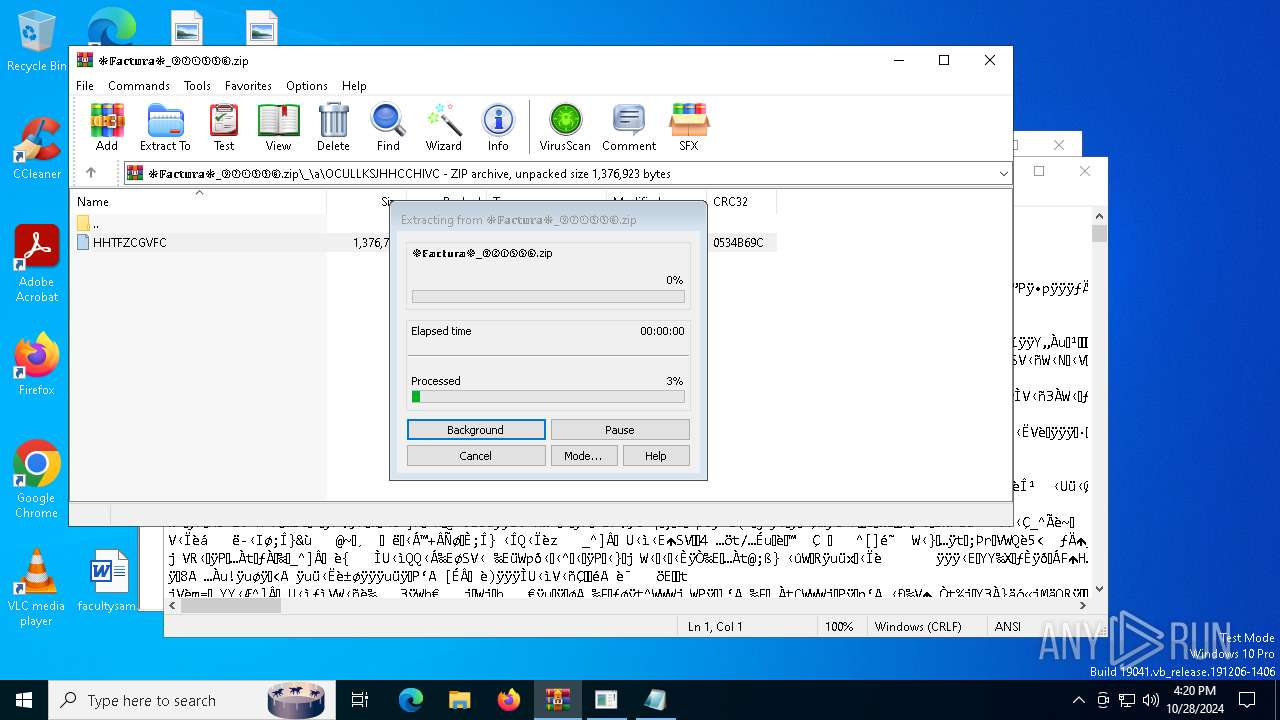Screen dimensions: 1280x720
Task: Click the Processed progress bar
Action: [x=548, y=397]
